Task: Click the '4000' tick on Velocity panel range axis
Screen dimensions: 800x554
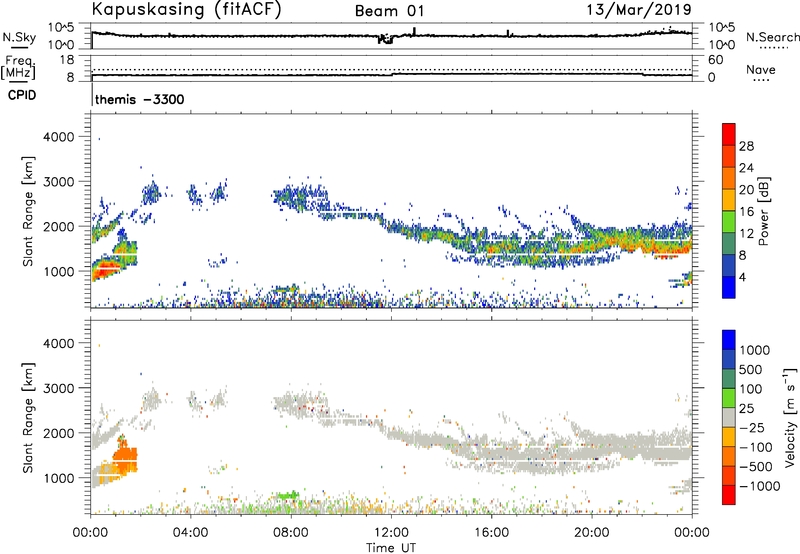Action: [x=59, y=343]
